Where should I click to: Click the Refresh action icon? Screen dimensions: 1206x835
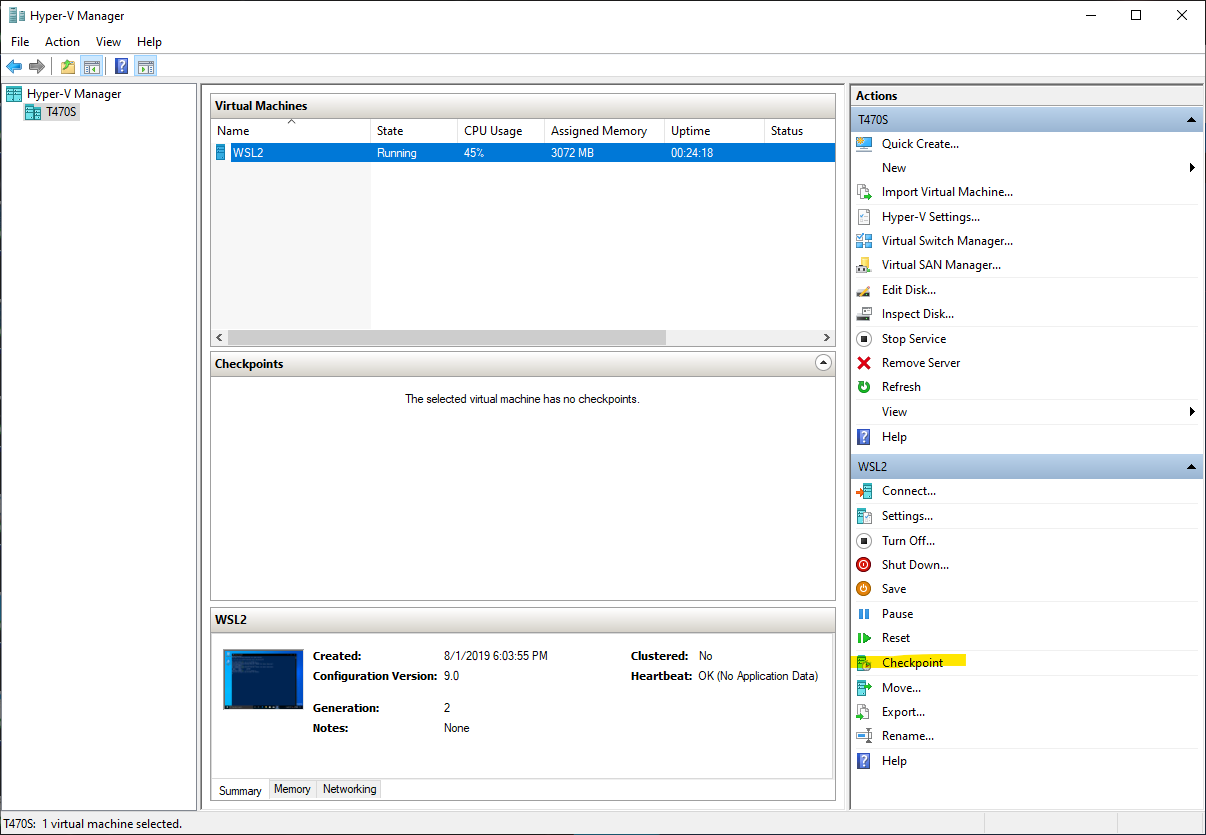pyautogui.click(x=864, y=387)
